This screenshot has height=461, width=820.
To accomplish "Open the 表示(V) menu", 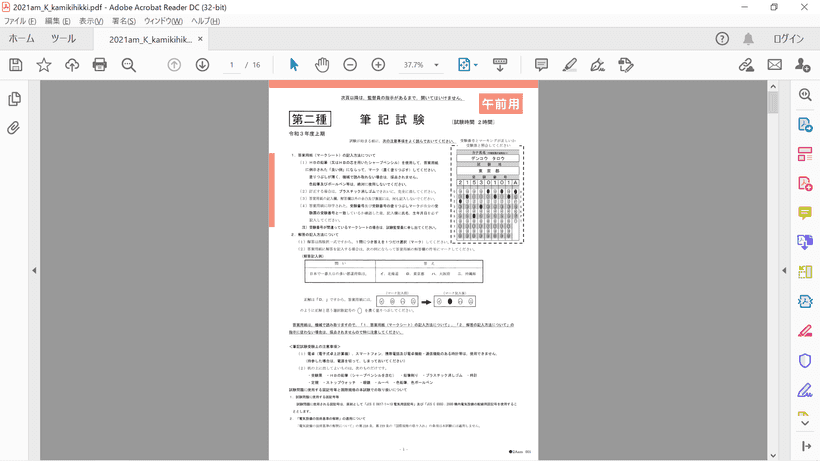I will (x=91, y=21).
